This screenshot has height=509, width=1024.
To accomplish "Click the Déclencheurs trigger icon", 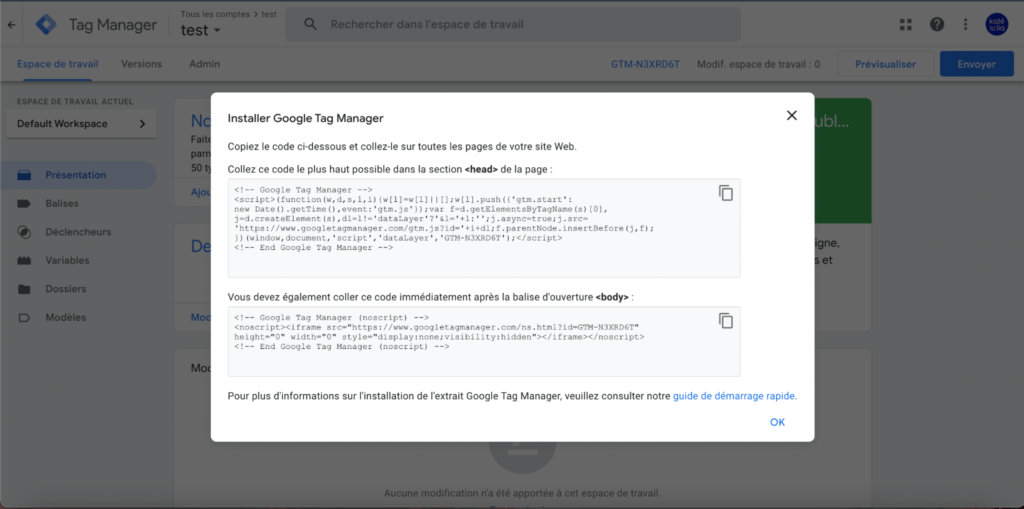I will [24, 232].
